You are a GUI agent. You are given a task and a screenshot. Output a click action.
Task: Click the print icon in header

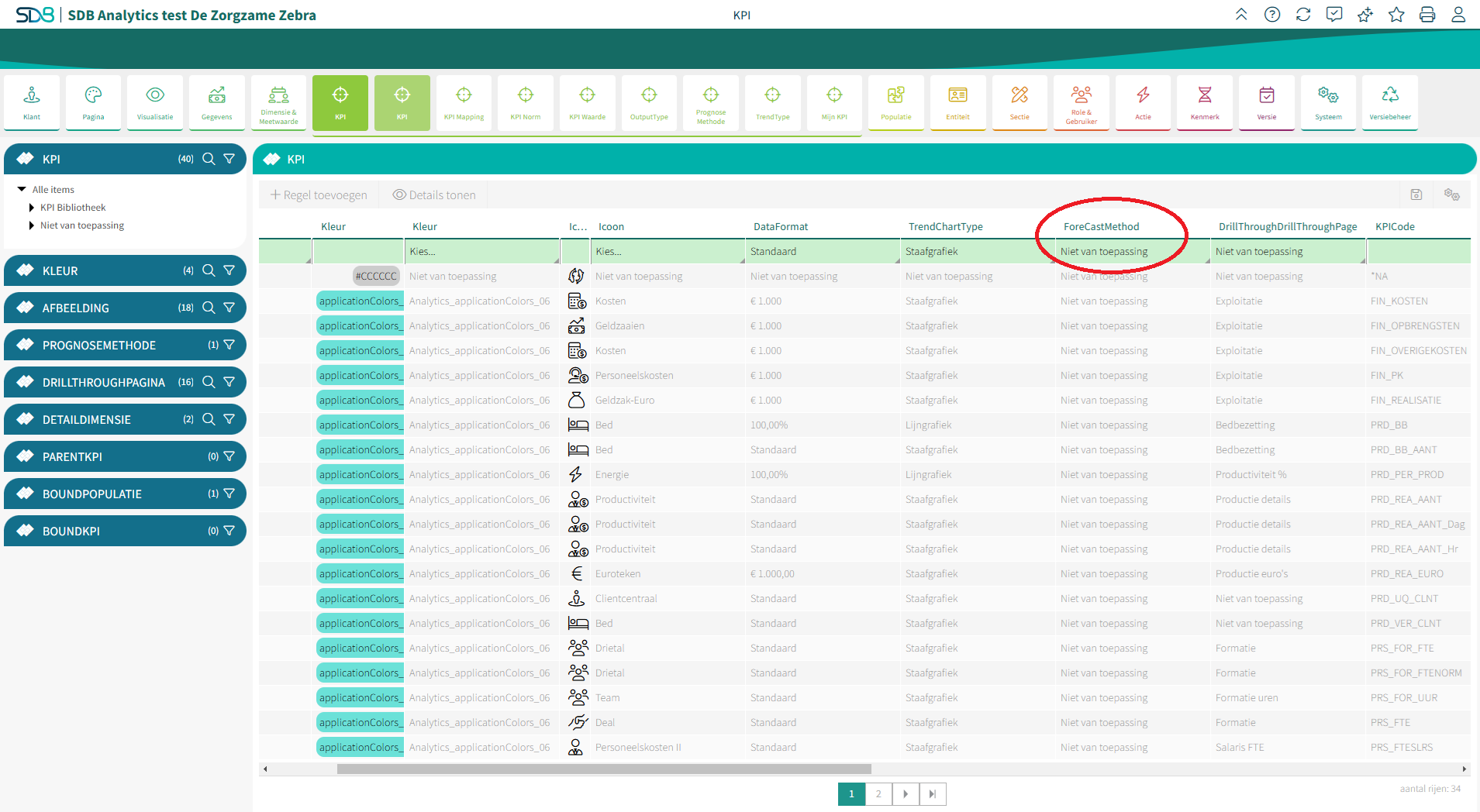tap(1427, 15)
